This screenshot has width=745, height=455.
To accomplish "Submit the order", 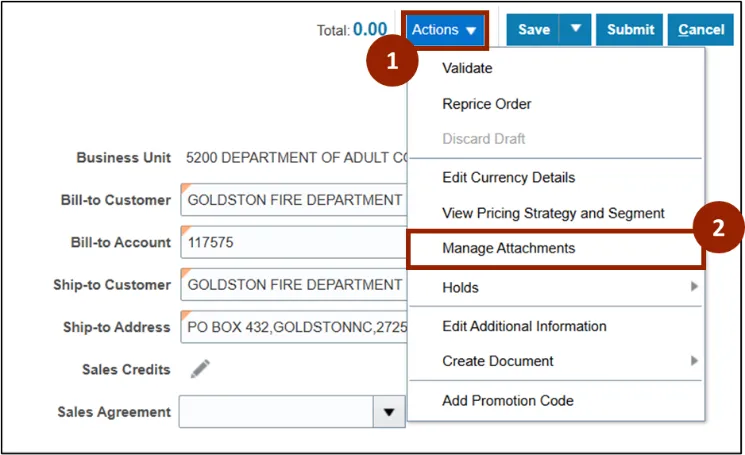I will [x=630, y=30].
